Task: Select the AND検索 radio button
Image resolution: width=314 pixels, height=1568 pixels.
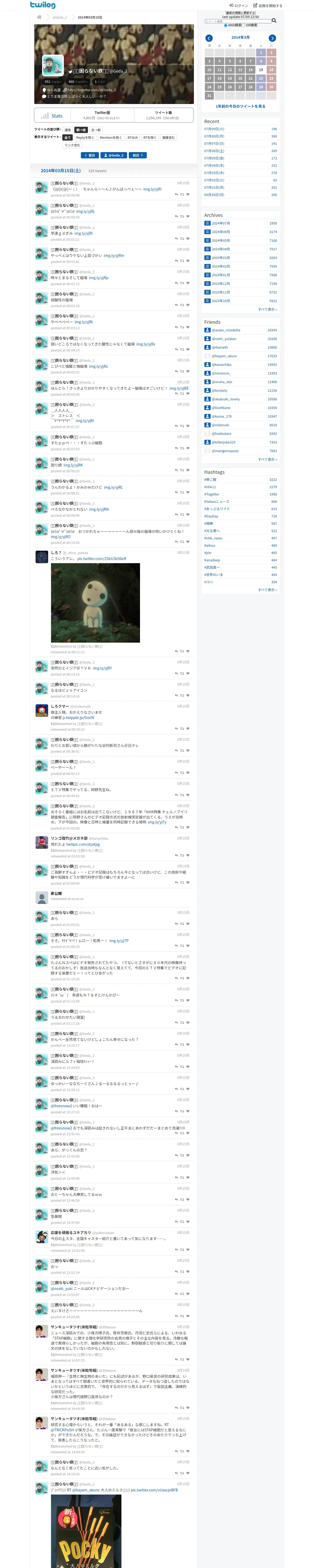Action: [226, 26]
